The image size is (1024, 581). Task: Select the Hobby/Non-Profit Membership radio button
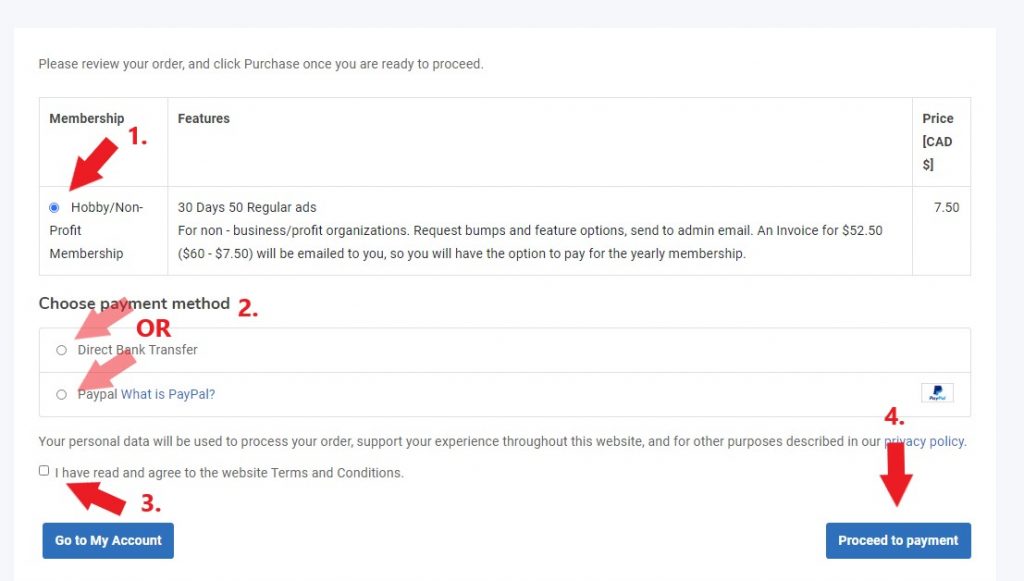(x=54, y=208)
